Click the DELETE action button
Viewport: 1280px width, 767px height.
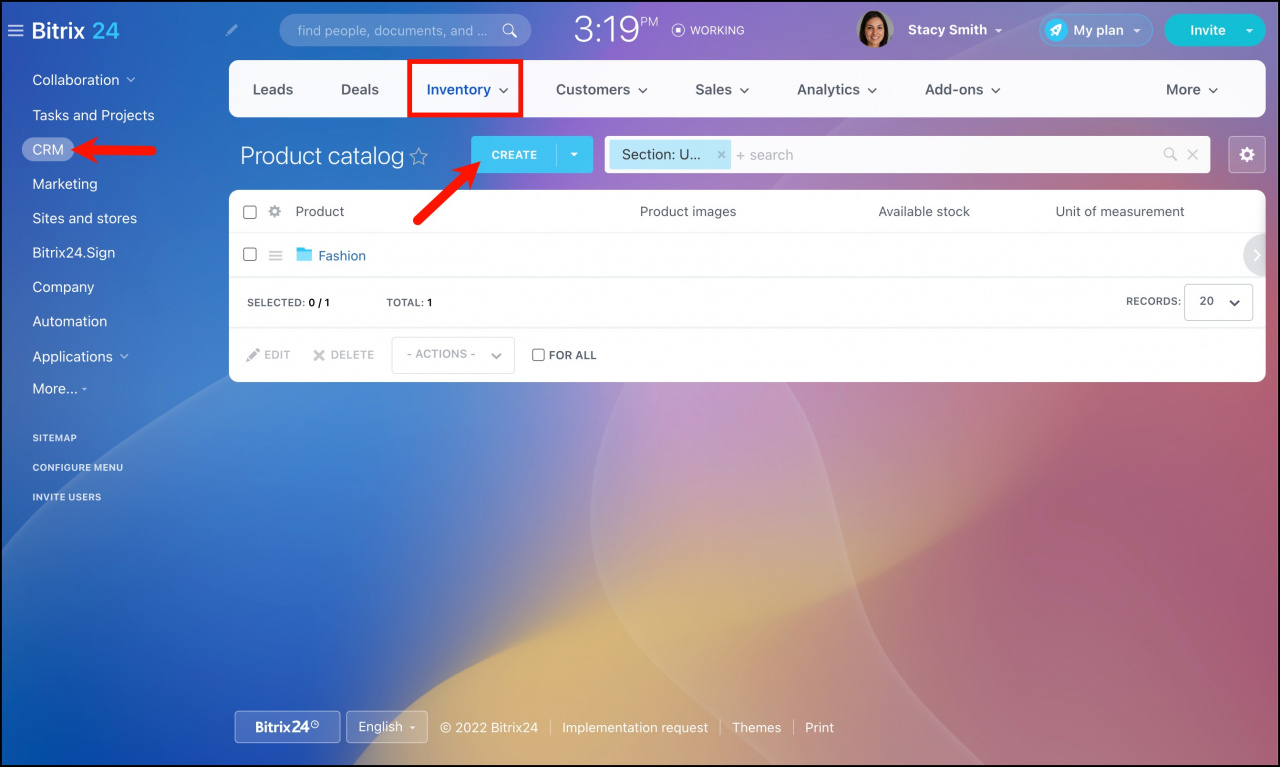[343, 355]
